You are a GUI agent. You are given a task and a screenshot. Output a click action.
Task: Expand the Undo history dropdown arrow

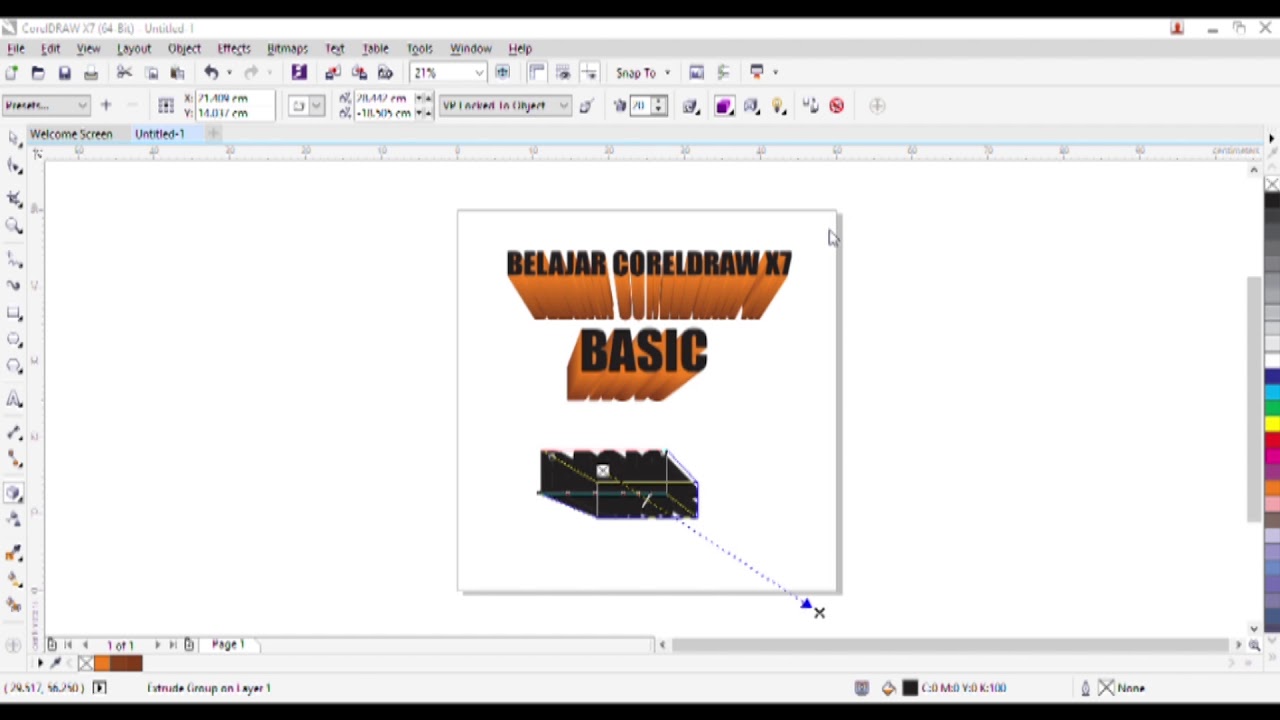point(229,73)
